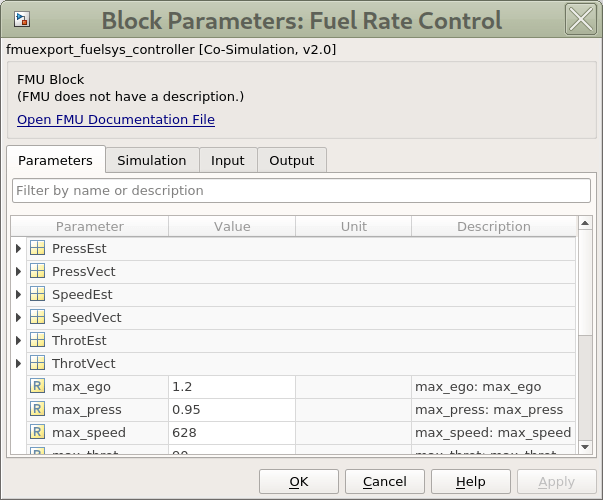Expand the PressEst tree row
The width and height of the screenshot is (603, 500).
click(x=18, y=248)
